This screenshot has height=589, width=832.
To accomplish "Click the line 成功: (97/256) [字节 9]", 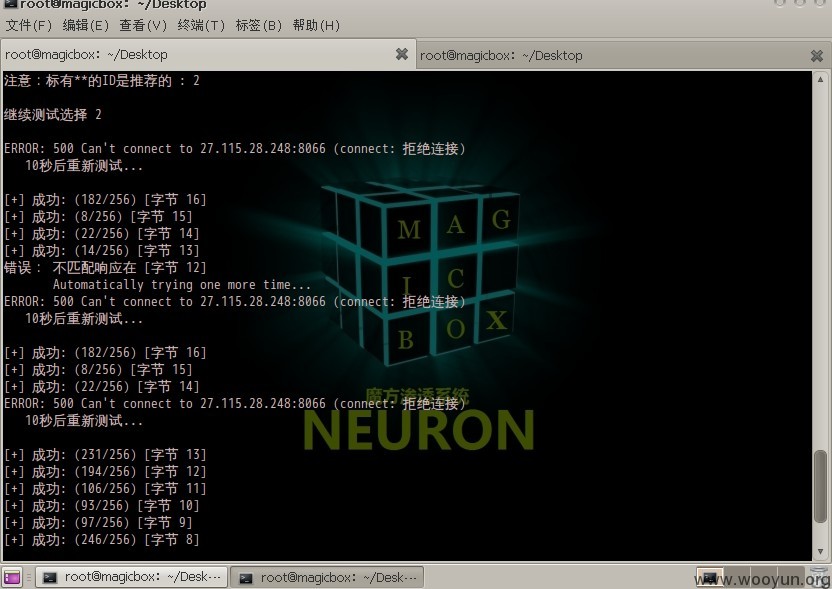I will click(x=98, y=523).
